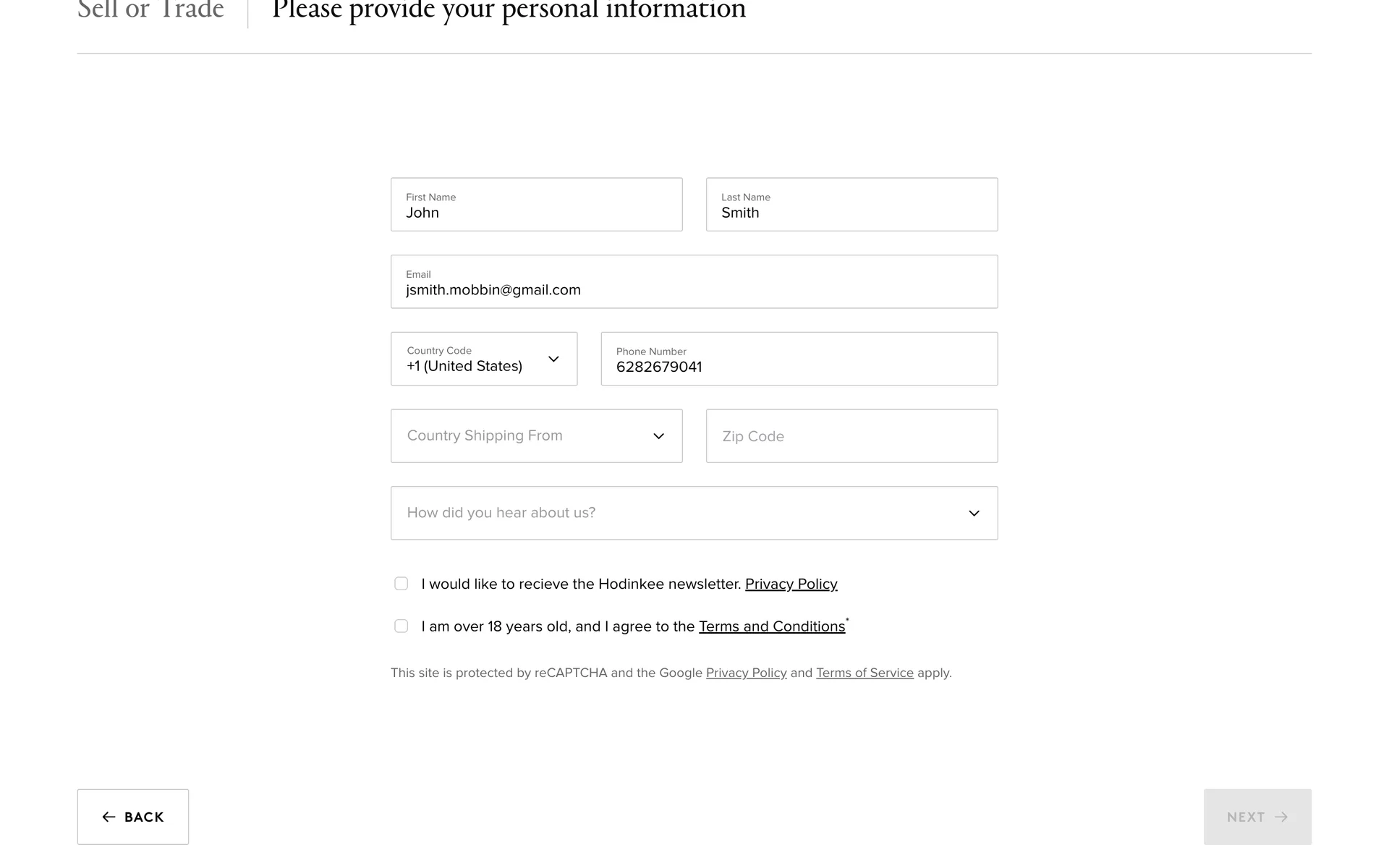Check the Hodinkee newsletter checkbox
The width and height of the screenshot is (1389, 868).
click(402, 584)
